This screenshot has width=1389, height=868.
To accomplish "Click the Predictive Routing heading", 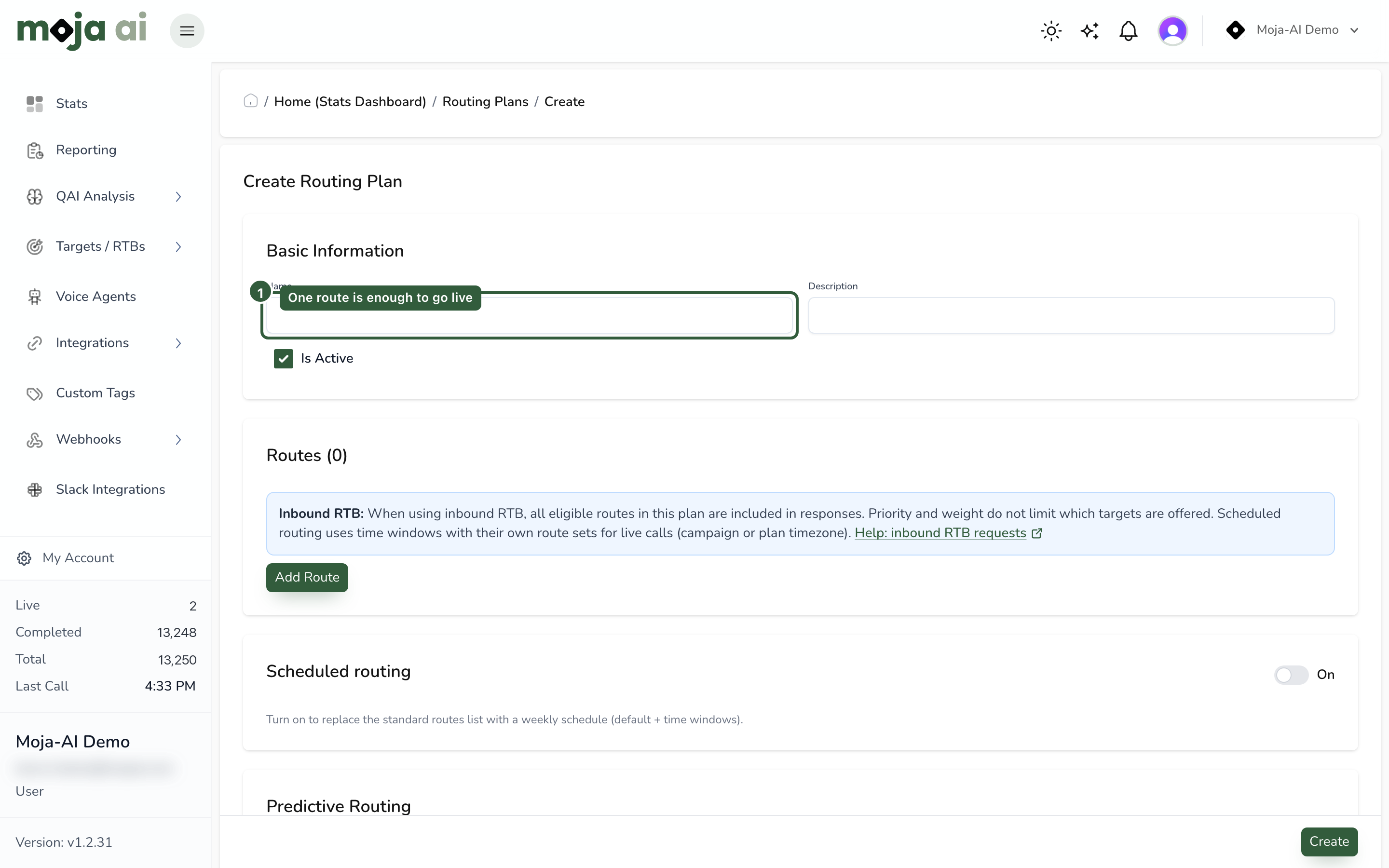I will (339, 807).
